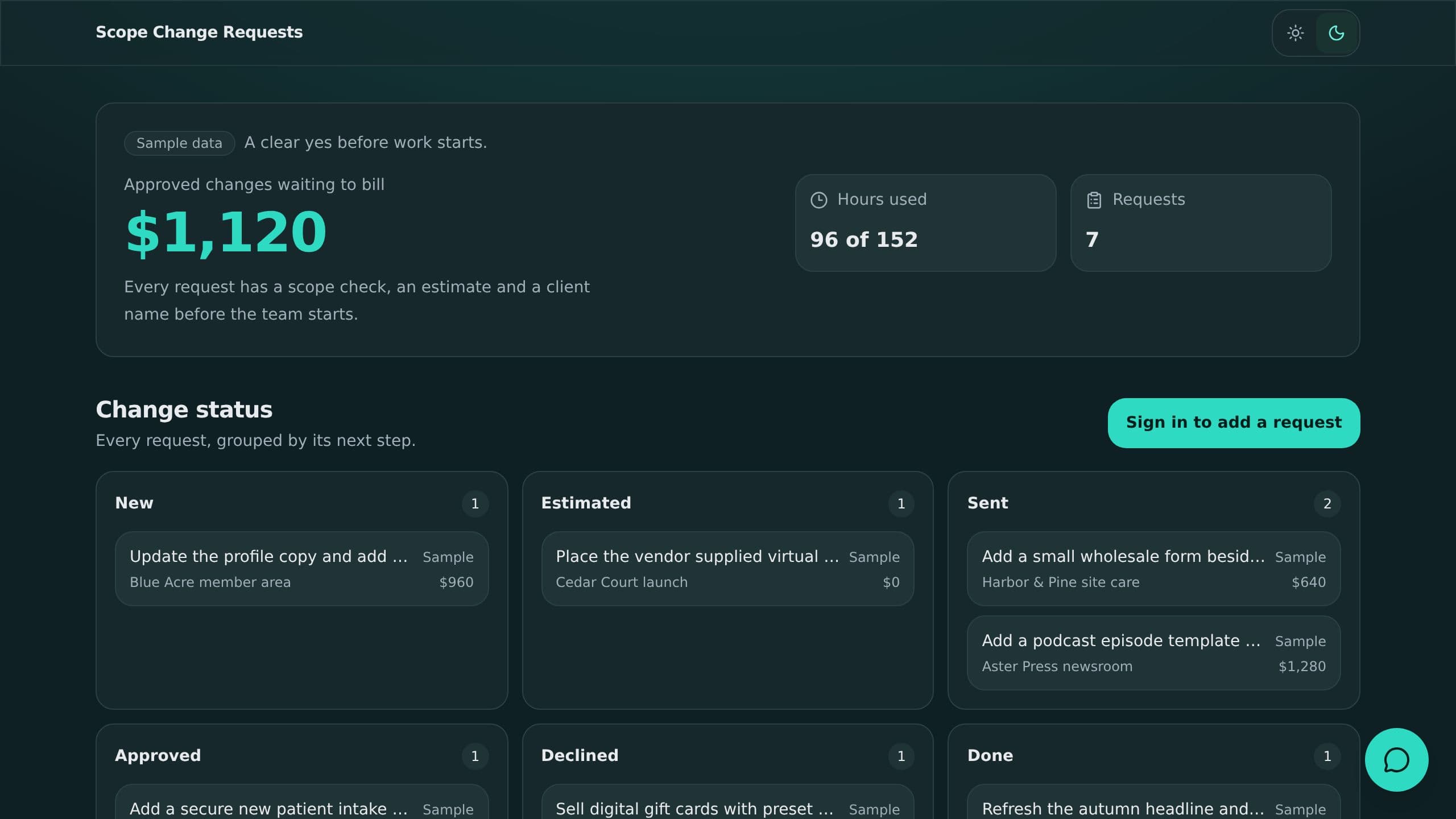
Task: Click Harbor & Pine site care text
Action: [1060, 582]
